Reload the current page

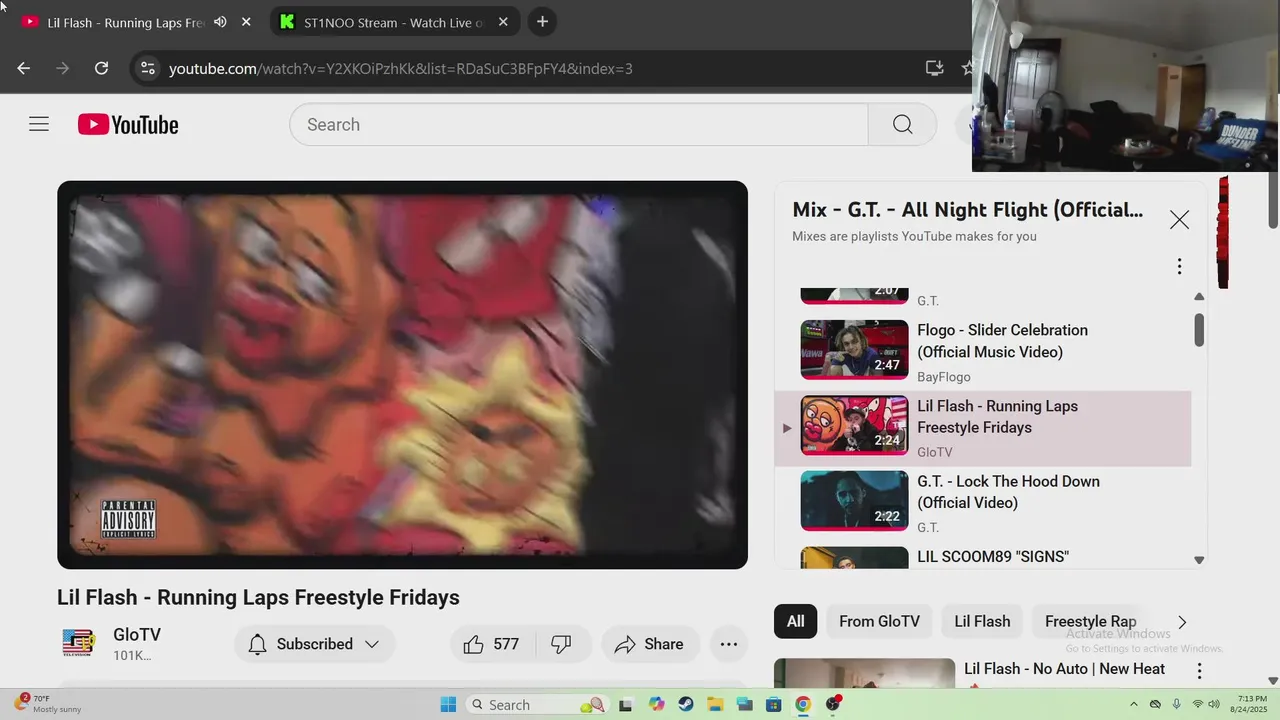tap(101, 68)
